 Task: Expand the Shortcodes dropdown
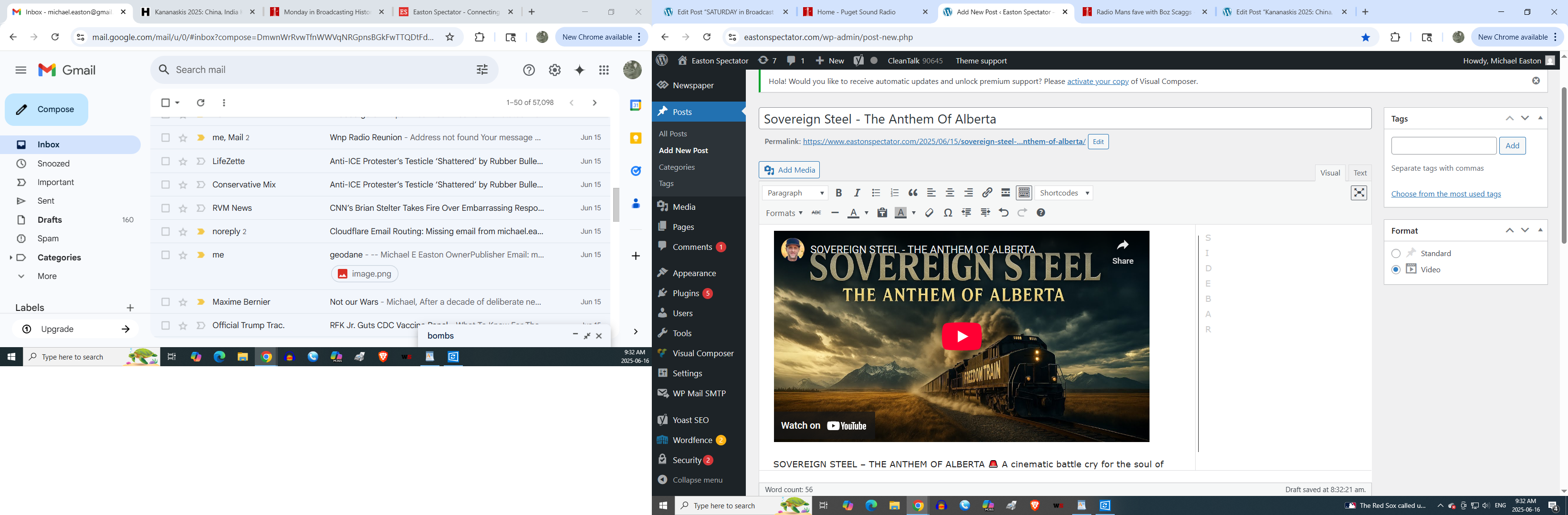click(x=1064, y=193)
